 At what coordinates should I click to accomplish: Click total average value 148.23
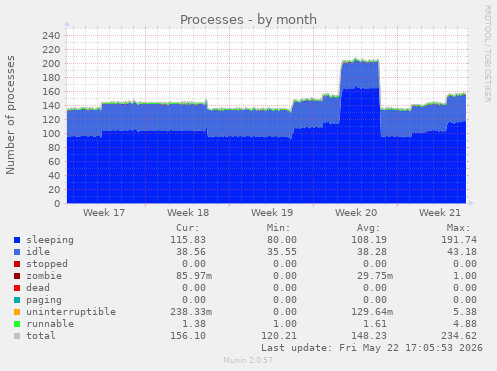pos(369,336)
